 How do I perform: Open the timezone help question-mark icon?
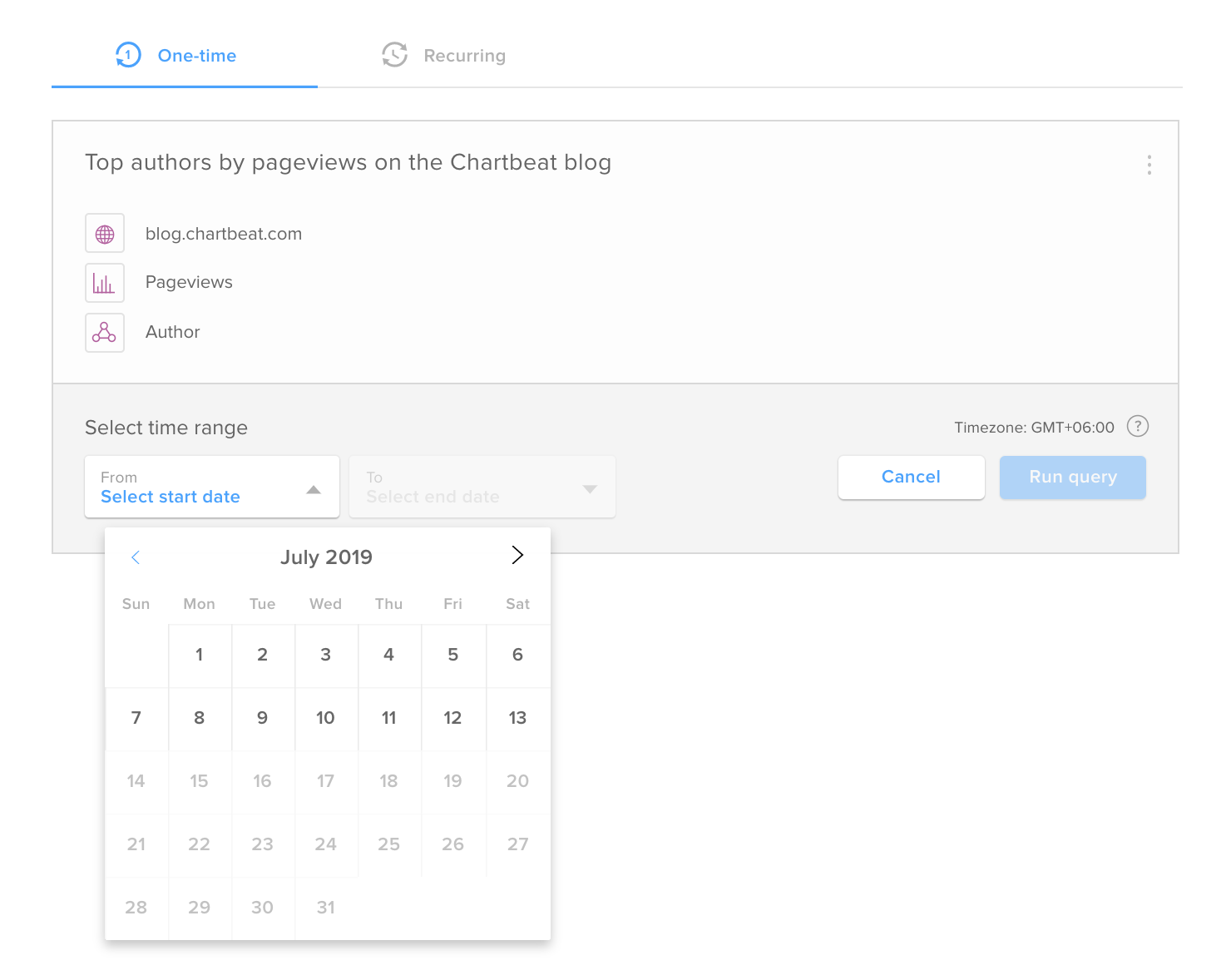1137,427
